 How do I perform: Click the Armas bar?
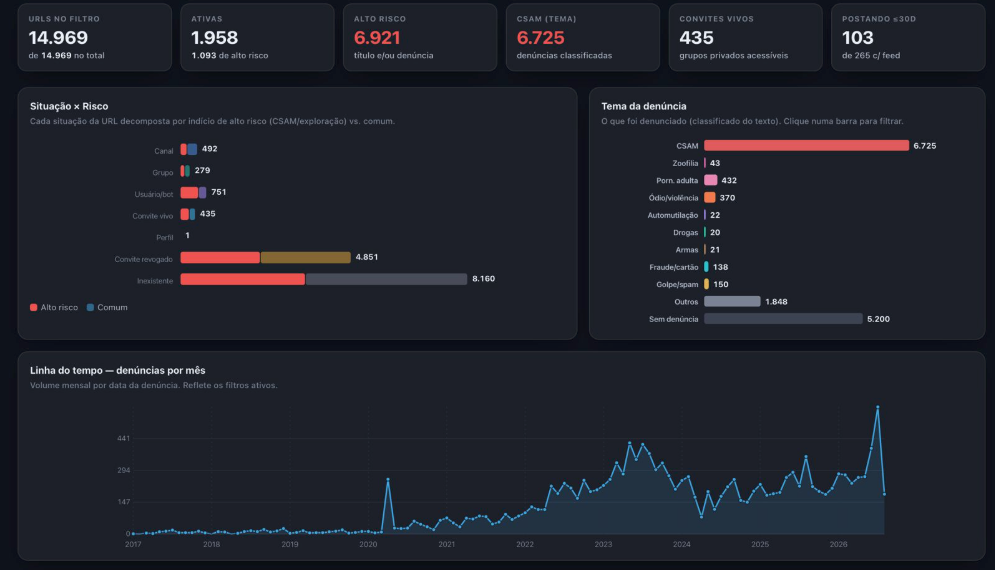click(705, 249)
